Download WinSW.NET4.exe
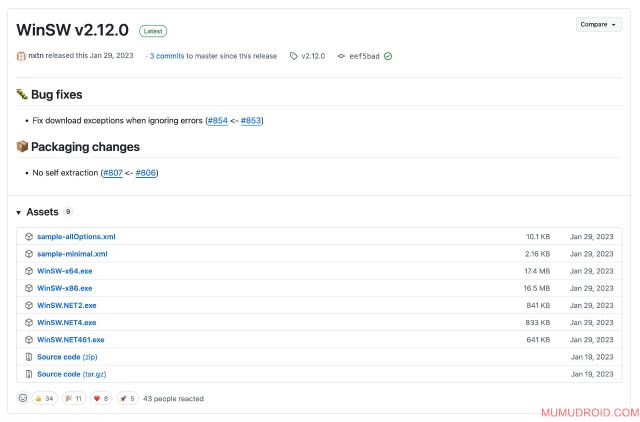640x422 pixels. (x=67, y=322)
